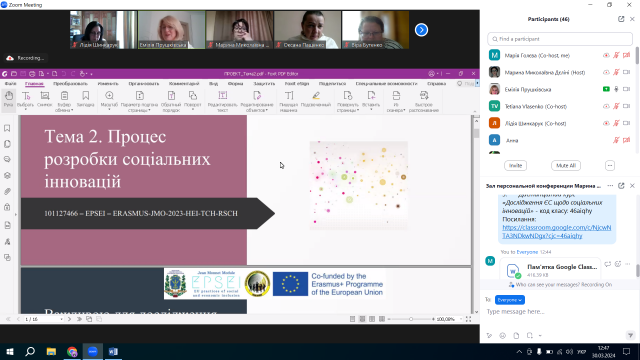
Task: Open the more options button beside Mute All
Action: pos(610,165)
